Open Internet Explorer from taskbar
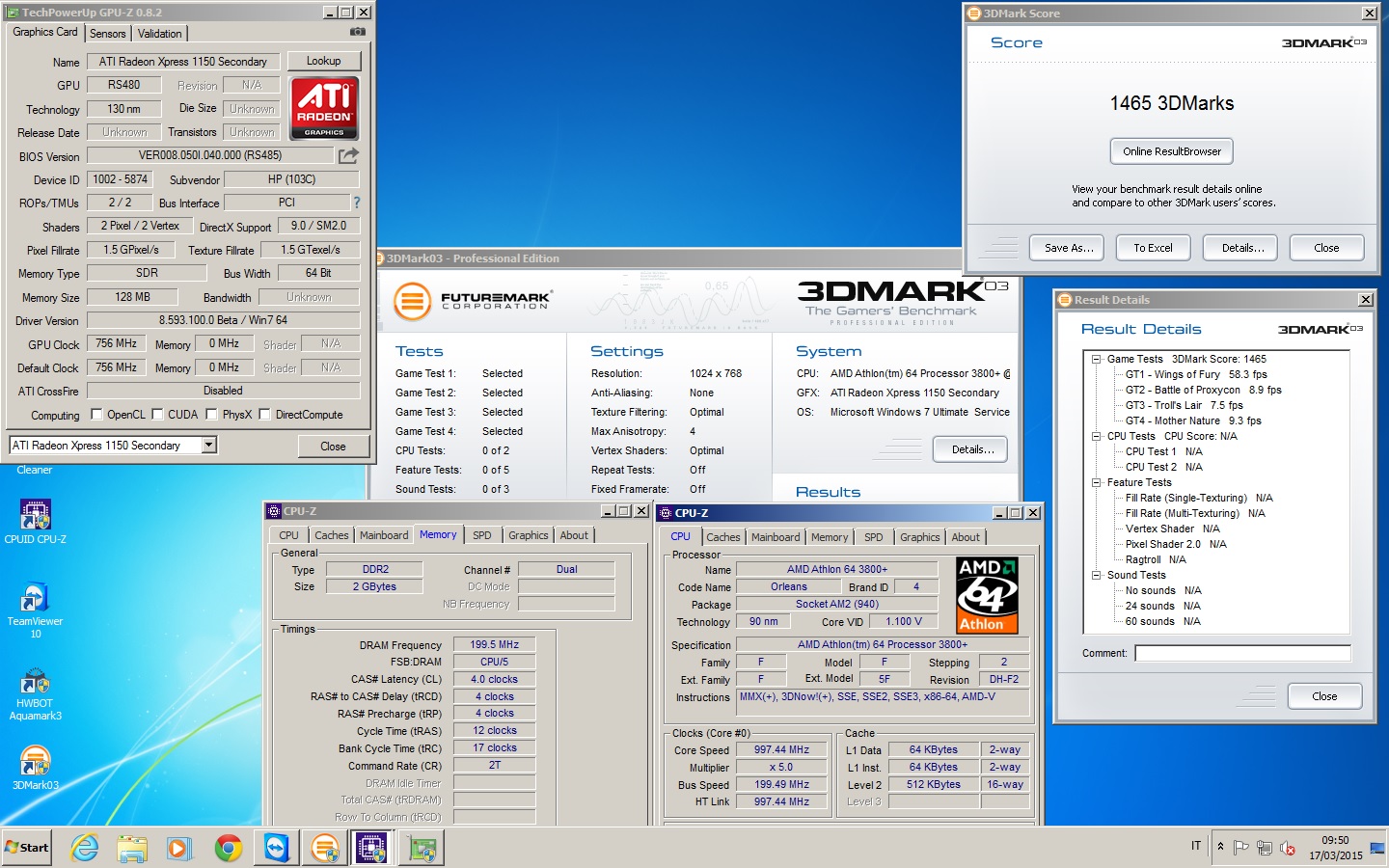 [85, 848]
